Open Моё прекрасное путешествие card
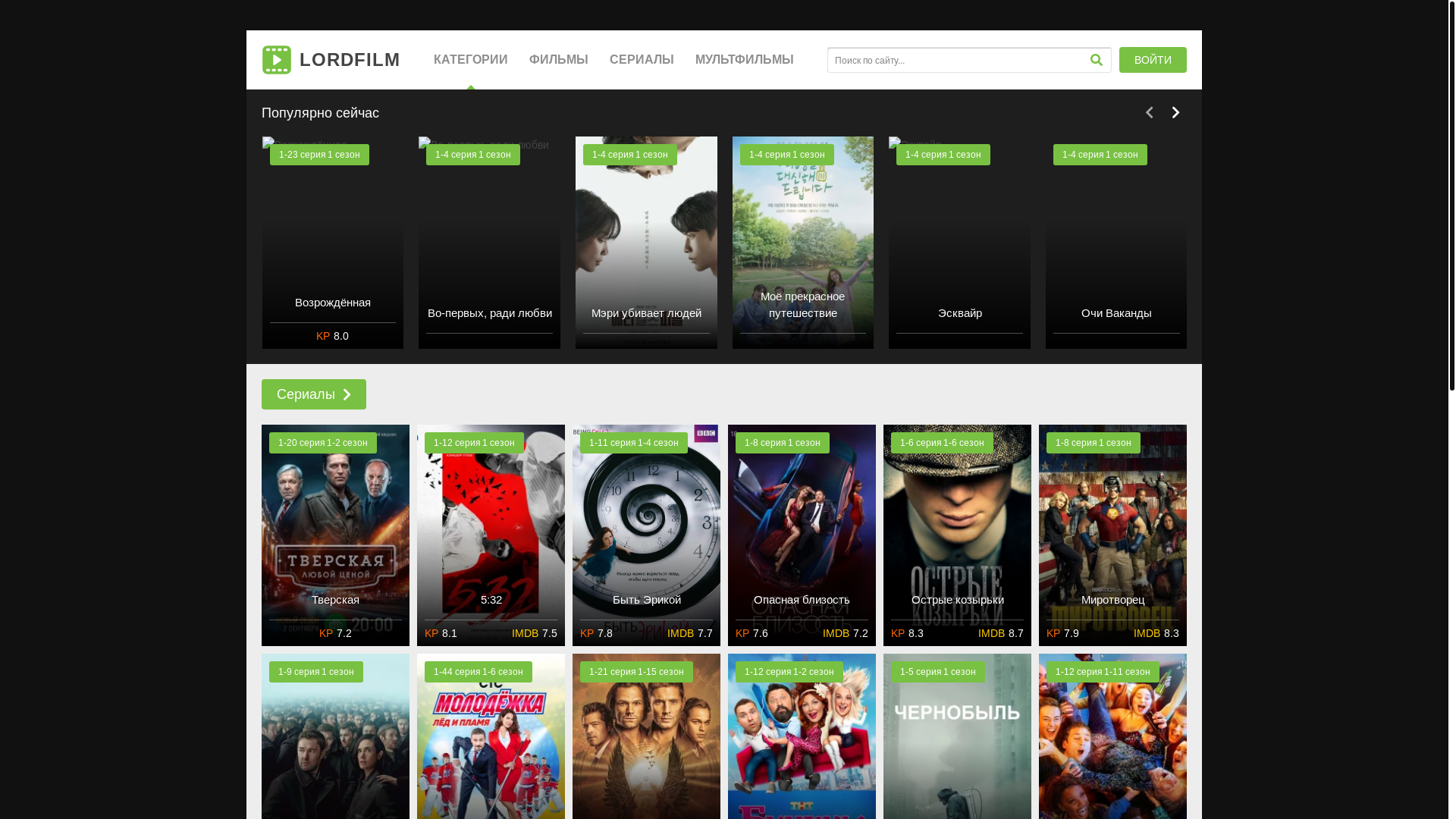This screenshot has width=1456, height=819. [803, 243]
